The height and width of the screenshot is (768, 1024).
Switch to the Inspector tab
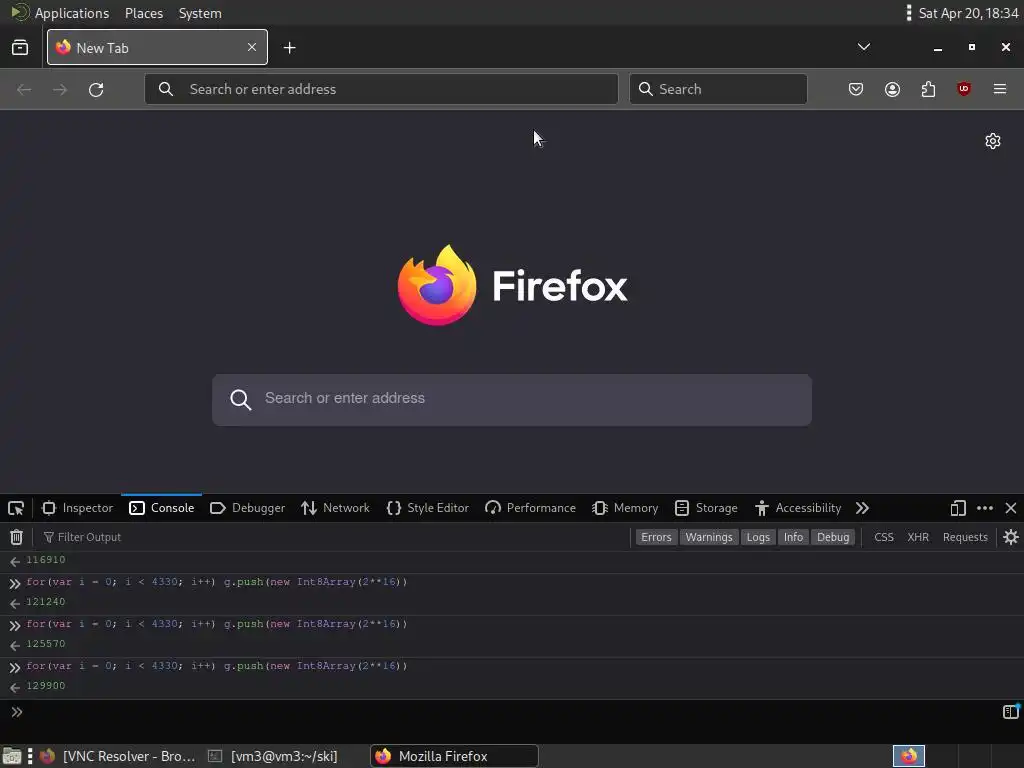(x=78, y=508)
